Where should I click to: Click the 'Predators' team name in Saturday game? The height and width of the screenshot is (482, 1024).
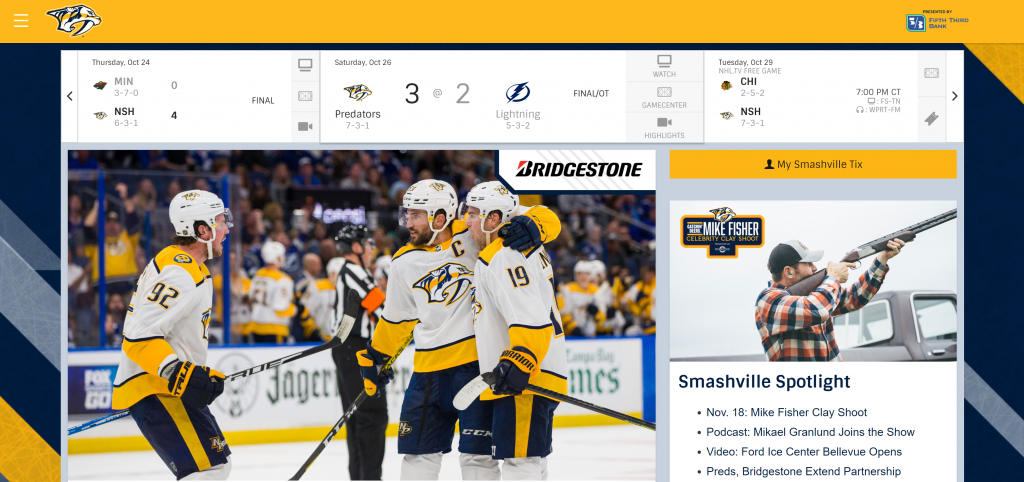[x=358, y=114]
